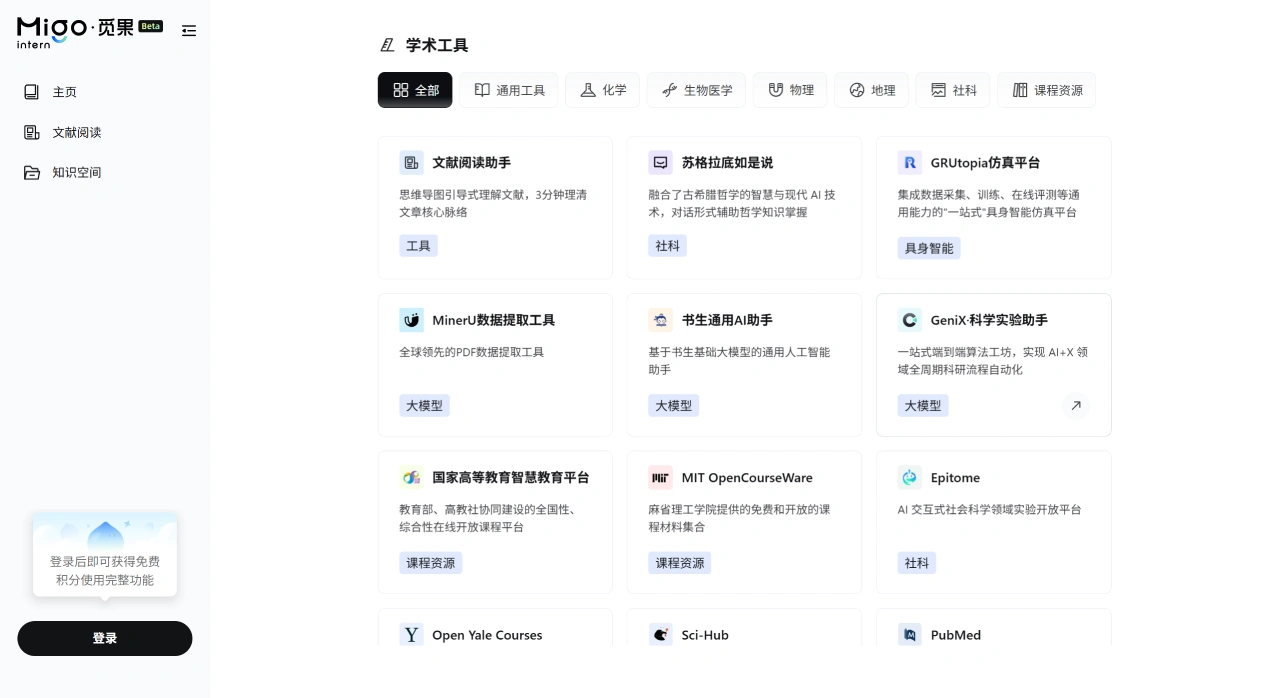Click the GRUtopia仿真平台 logo icon
Viewport: 1280px width, 698px height.
909,163
